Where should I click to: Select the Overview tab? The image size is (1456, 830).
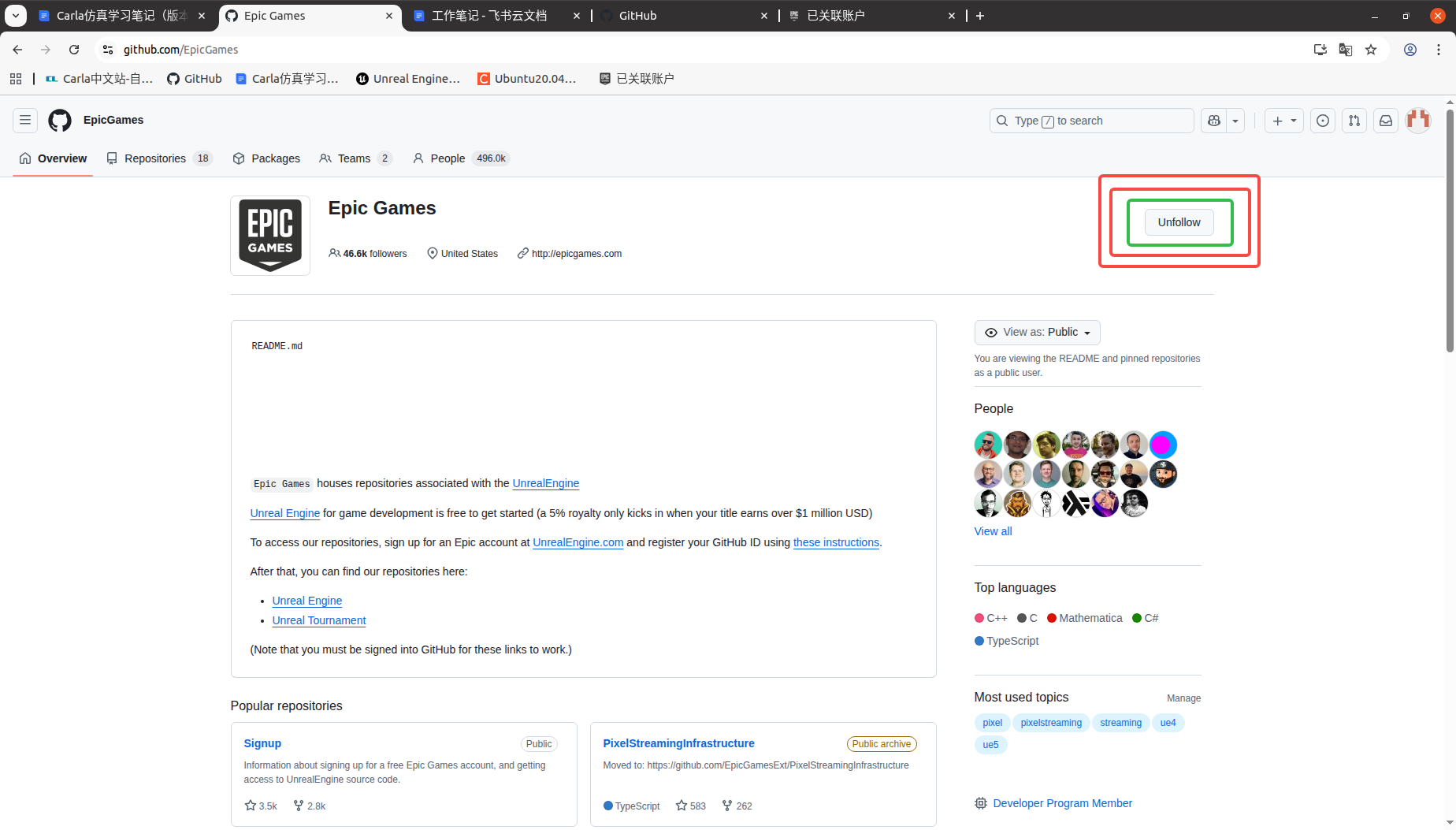tap(53, 158)
